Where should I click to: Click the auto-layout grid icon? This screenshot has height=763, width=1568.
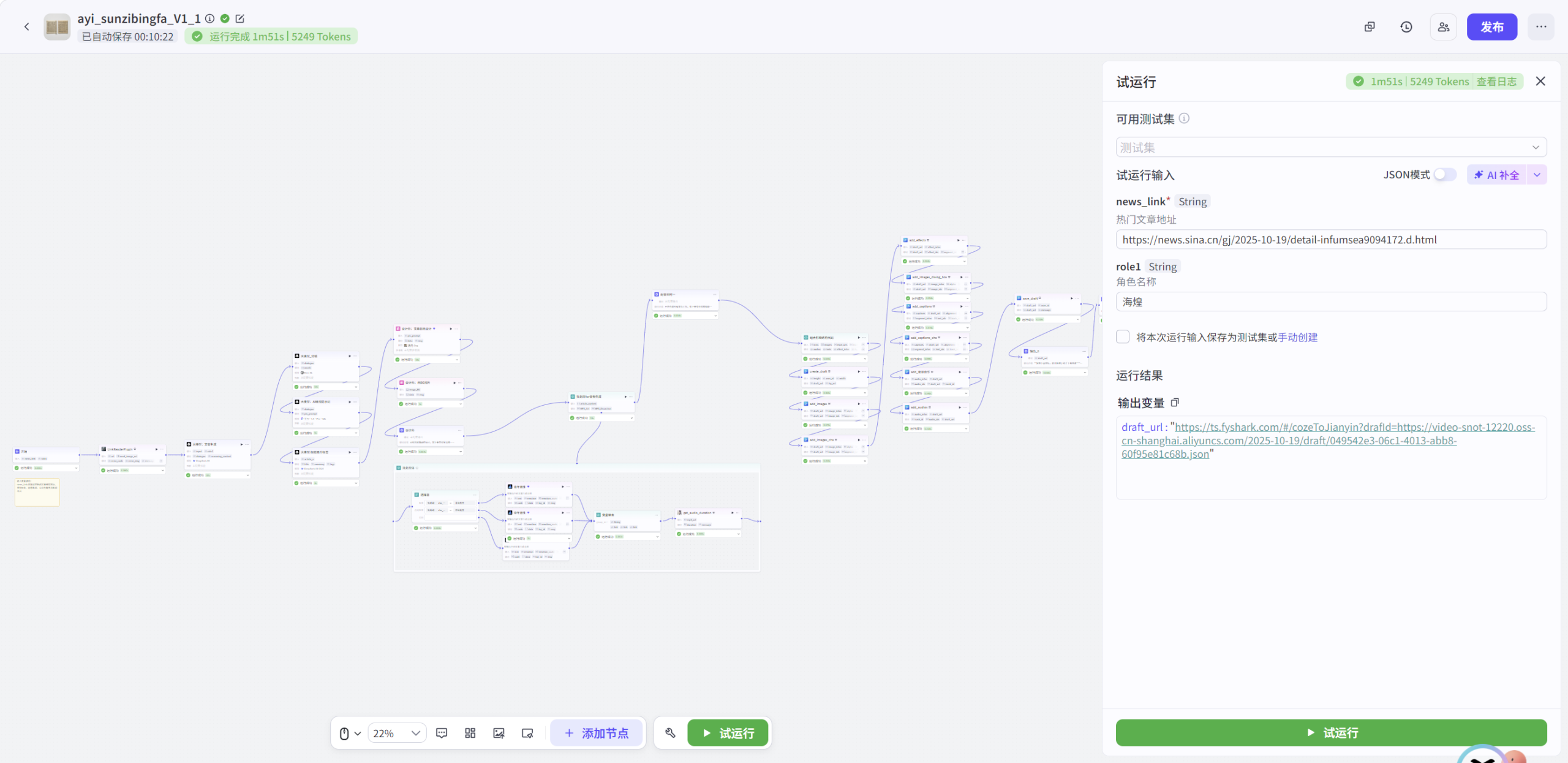click(x=470, y=733)
